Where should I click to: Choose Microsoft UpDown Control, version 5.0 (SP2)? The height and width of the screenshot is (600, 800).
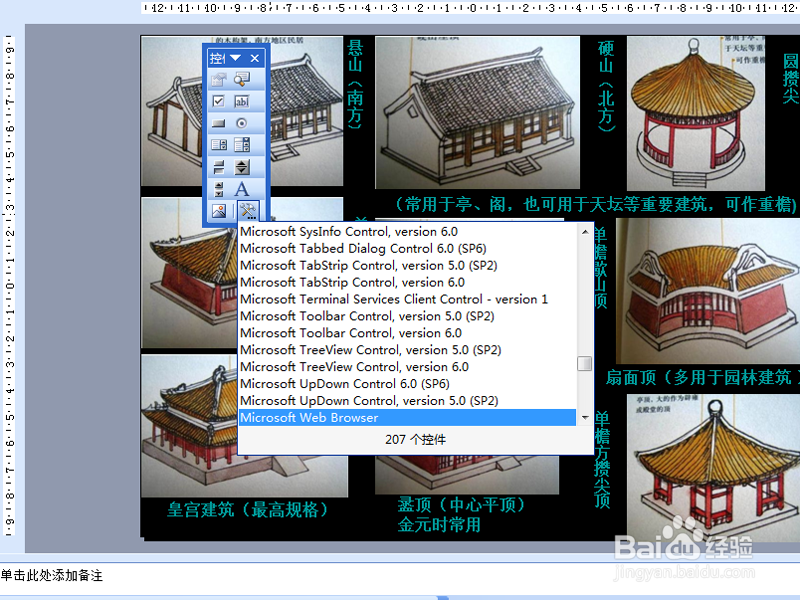point(408,400)
